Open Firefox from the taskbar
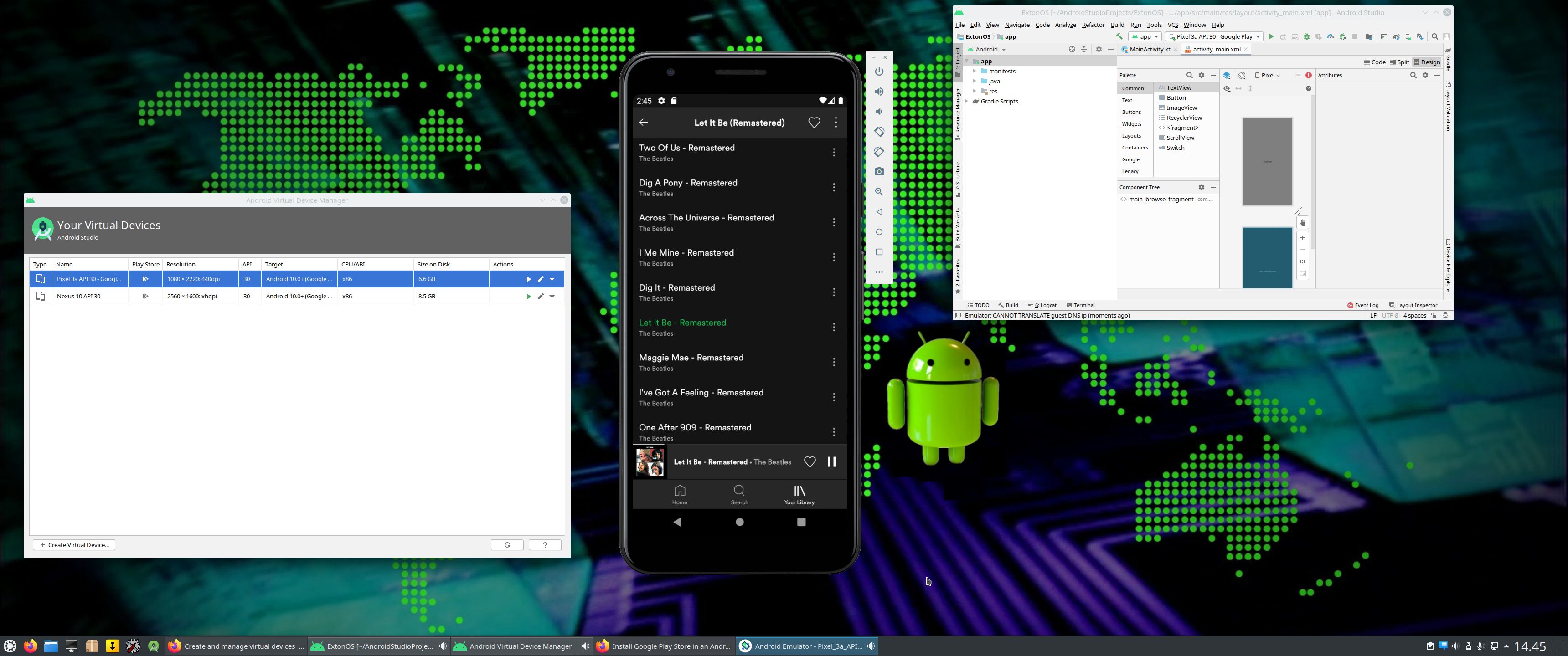Image resolution: width=1568 pixels, height=656 pixels. pyautogui.click(x=31, y=646)
